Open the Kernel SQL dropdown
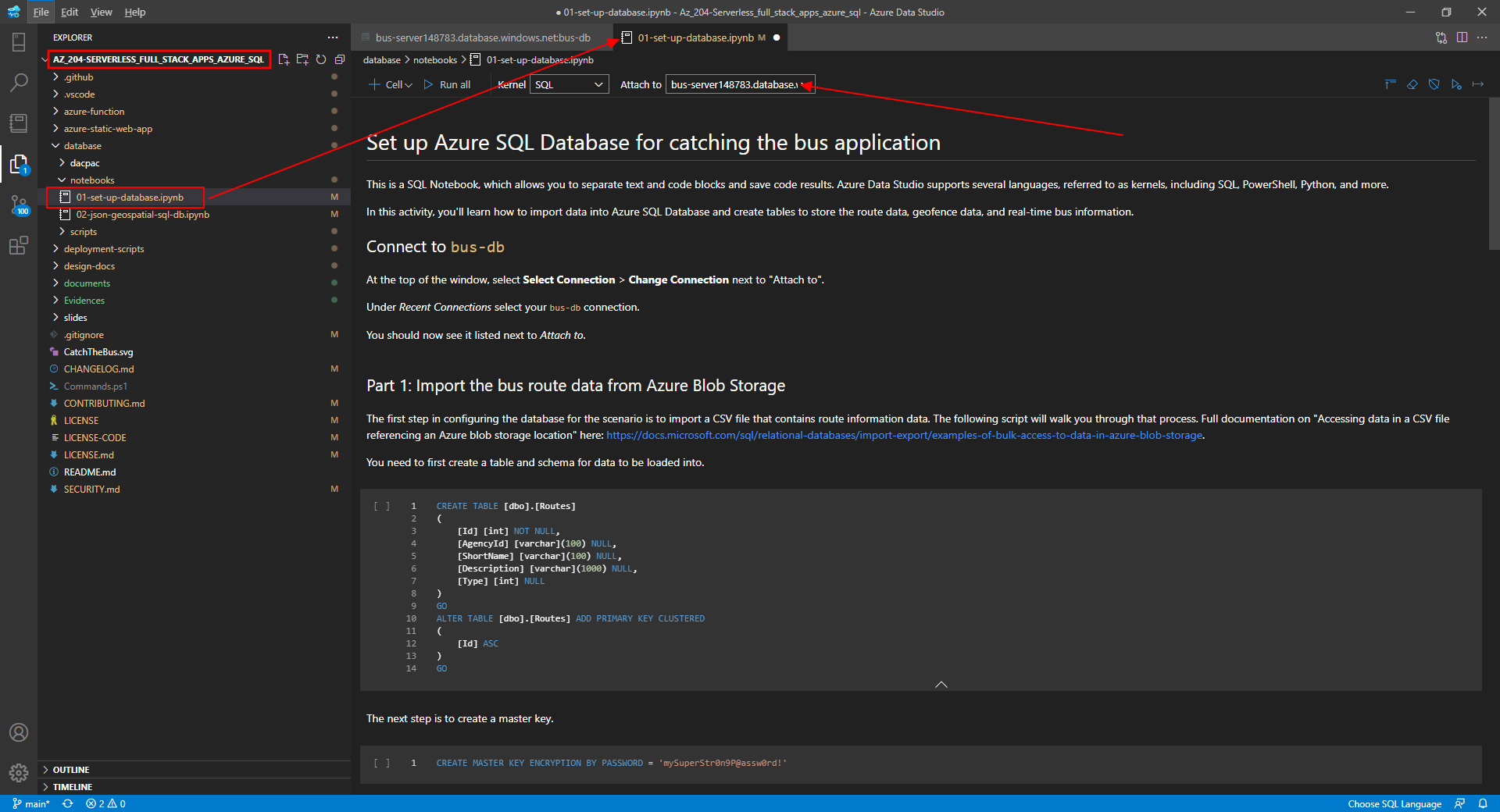This screenshot has width=1500, height=812. tap(570, 84)
